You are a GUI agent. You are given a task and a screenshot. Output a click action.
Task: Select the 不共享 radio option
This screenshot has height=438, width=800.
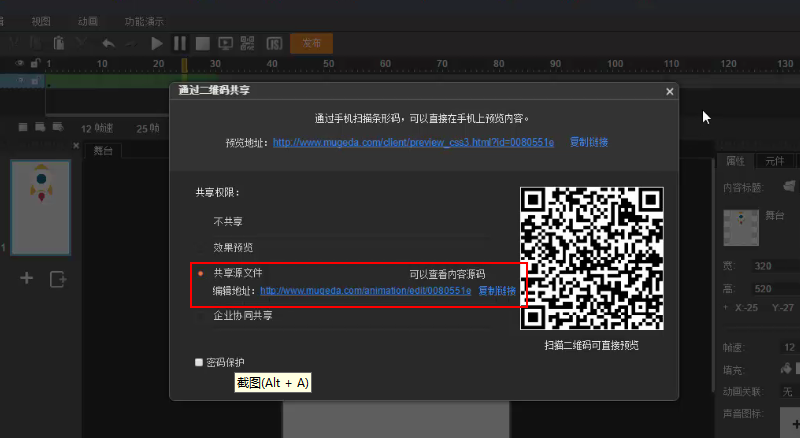pyautogui.click(x=201, y=222)
